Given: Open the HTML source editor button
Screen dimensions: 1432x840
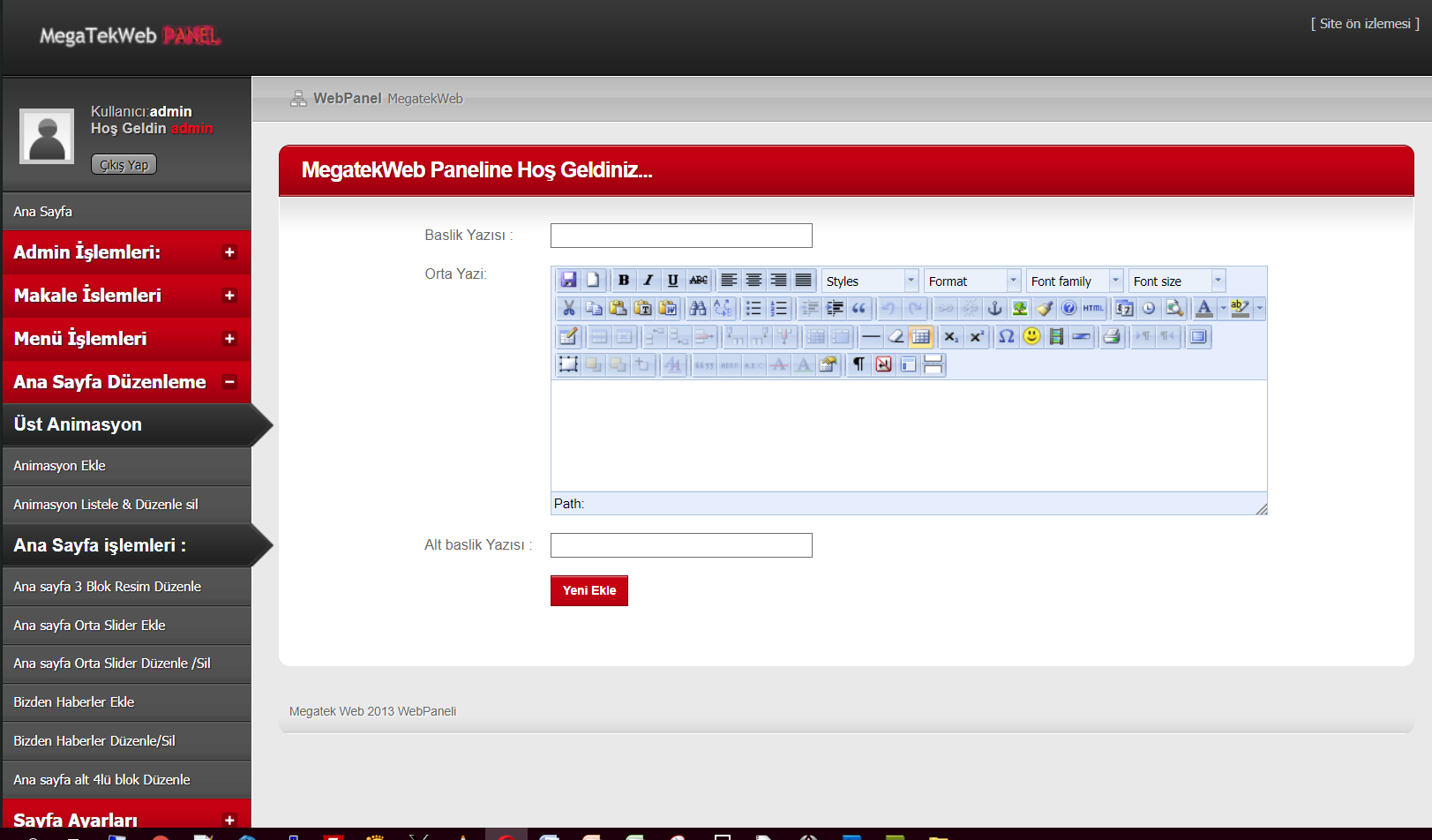Looking at the screenshot, I should [x=1093, y=309].
